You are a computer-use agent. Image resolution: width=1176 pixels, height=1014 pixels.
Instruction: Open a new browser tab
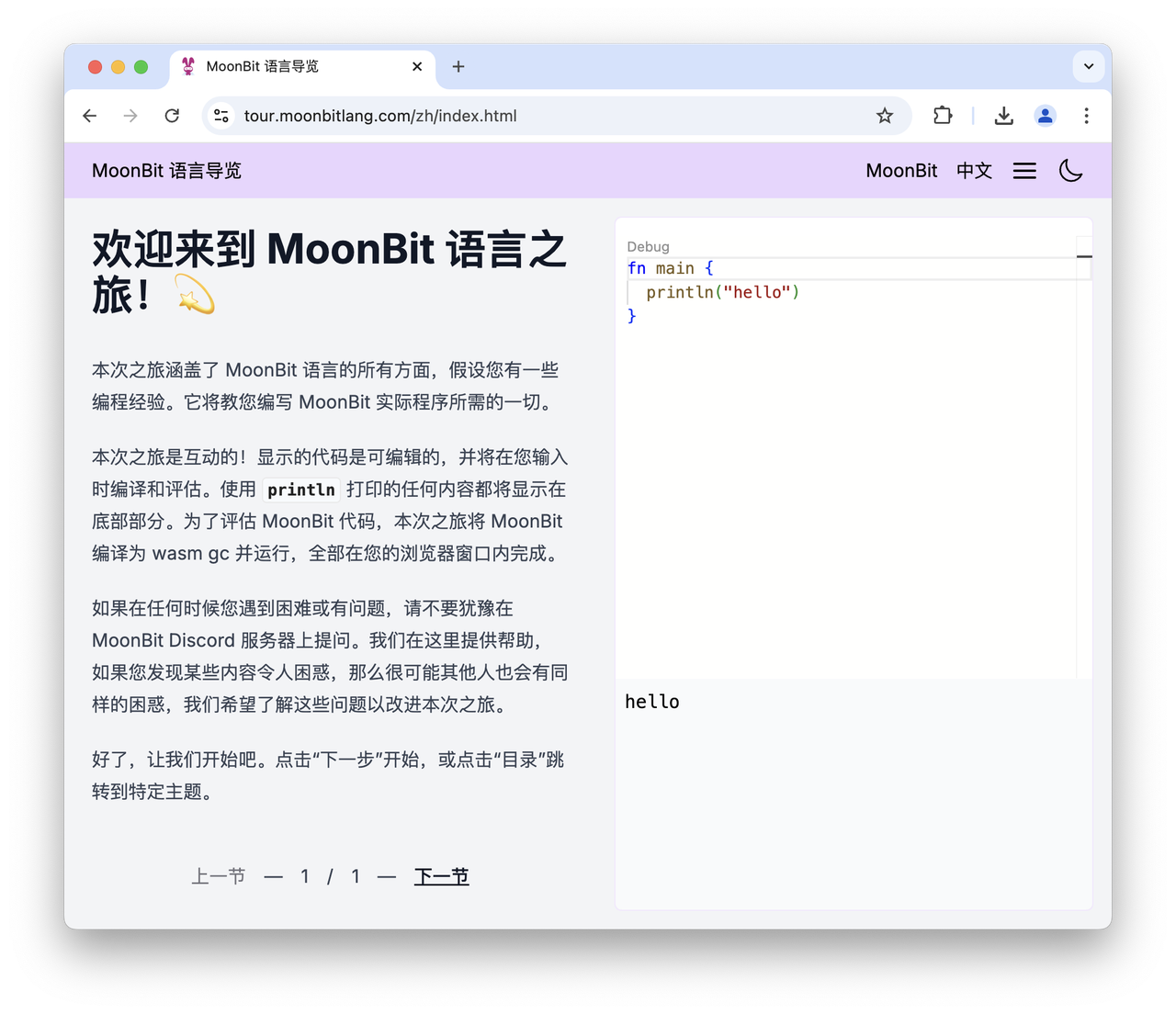click(x=458, y=66)
